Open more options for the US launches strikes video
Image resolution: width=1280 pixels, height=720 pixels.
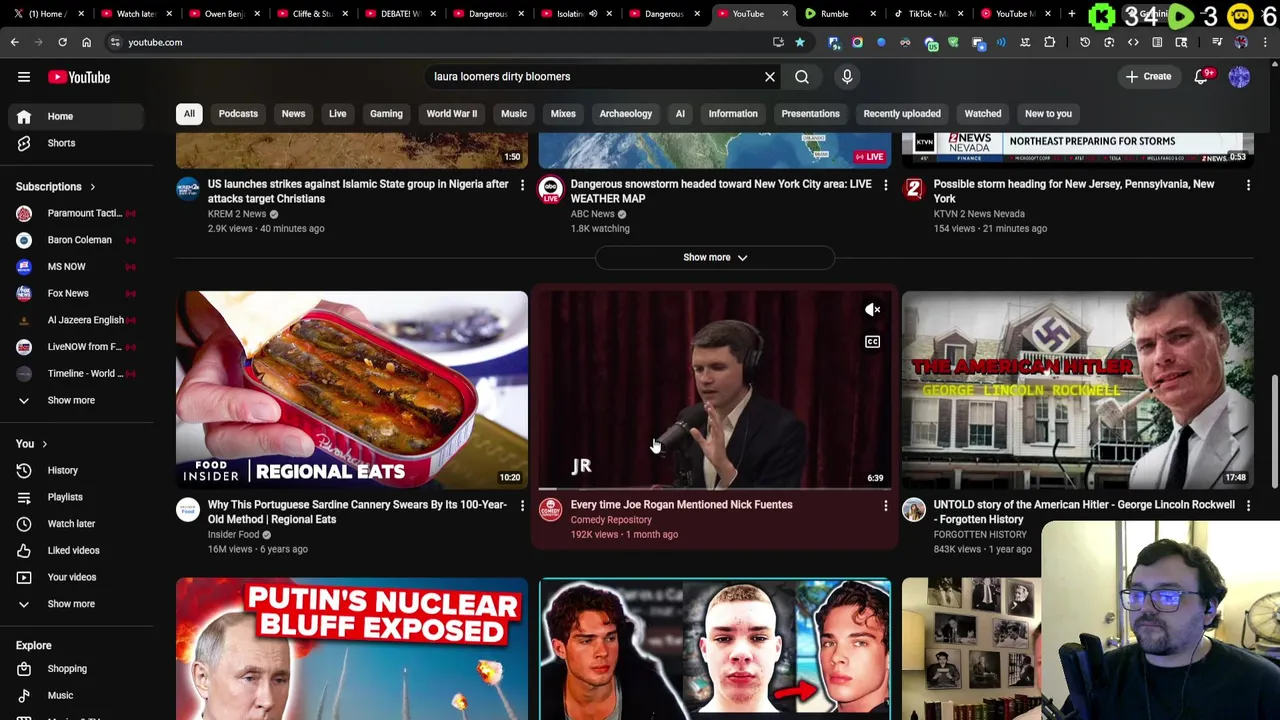point(522,185)
